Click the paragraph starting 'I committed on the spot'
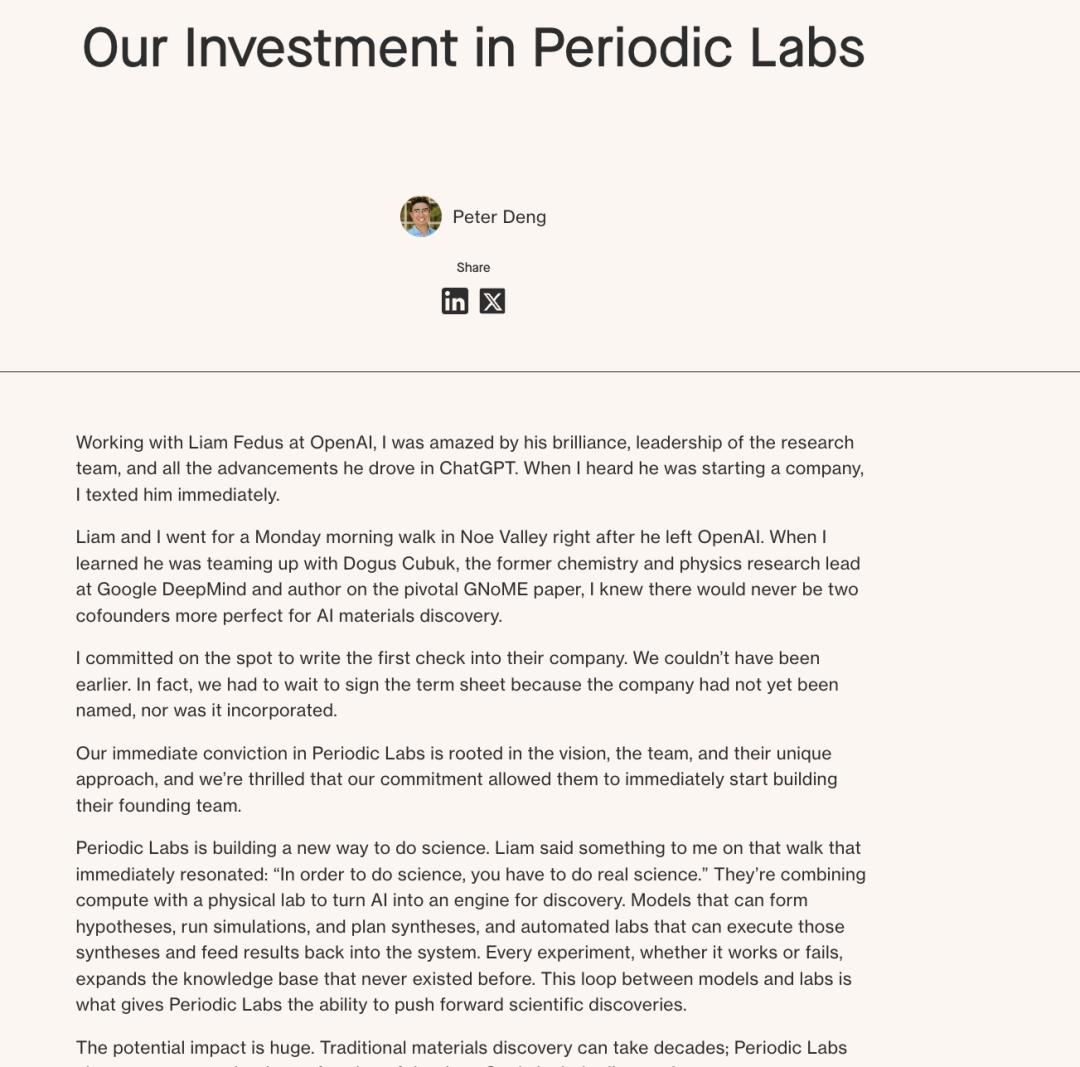Screen dimensions: 1080x1067 [456, 684]
